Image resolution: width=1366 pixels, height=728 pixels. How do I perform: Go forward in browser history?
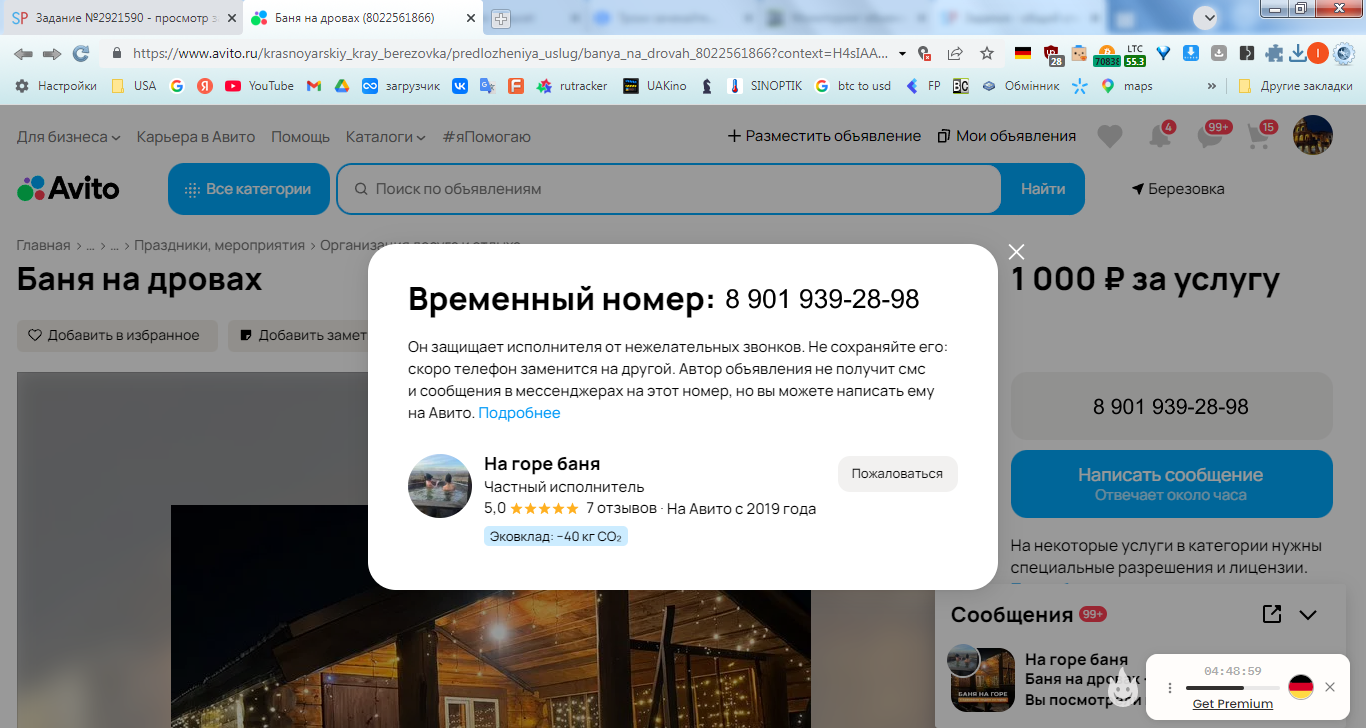tap(52, 53)
